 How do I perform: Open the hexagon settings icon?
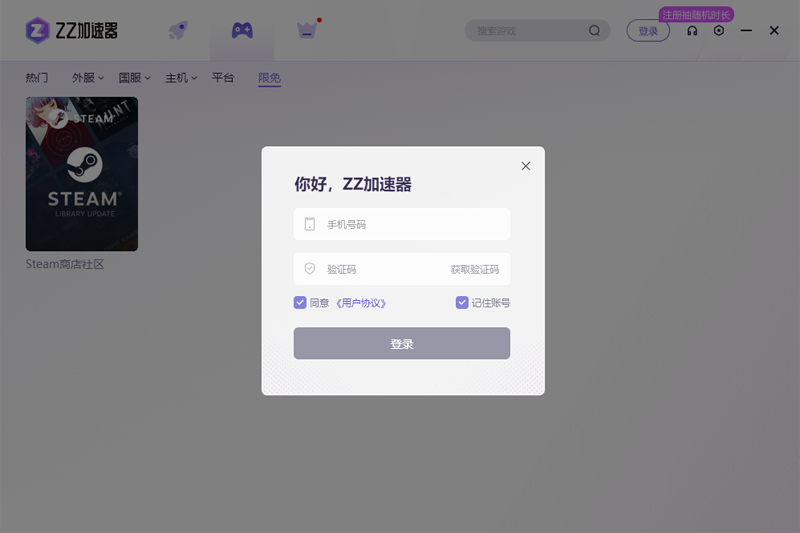coord(719,31)
